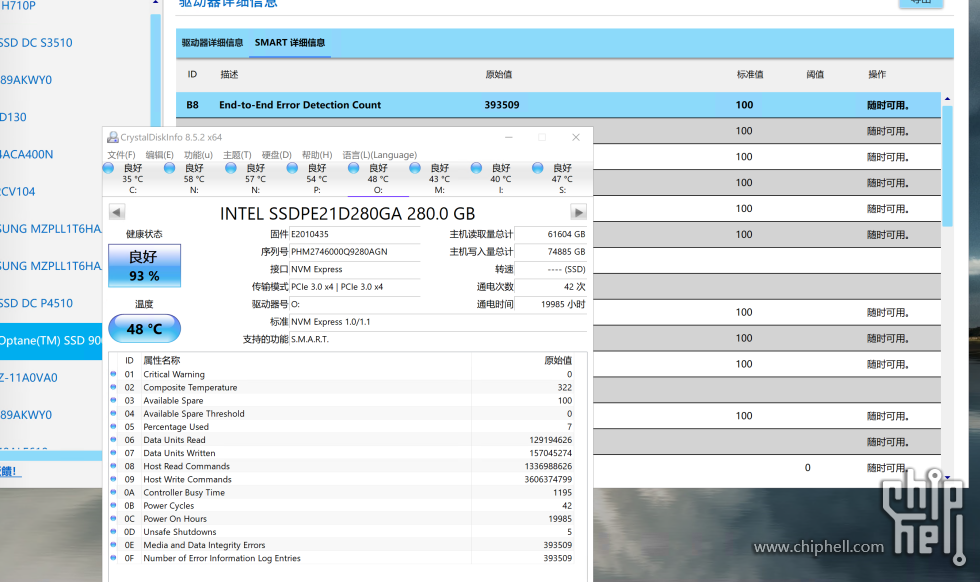Select the 58 °C N: drive status
The height and width of the screenshot is (582, 980).
[x=194, y=179]
